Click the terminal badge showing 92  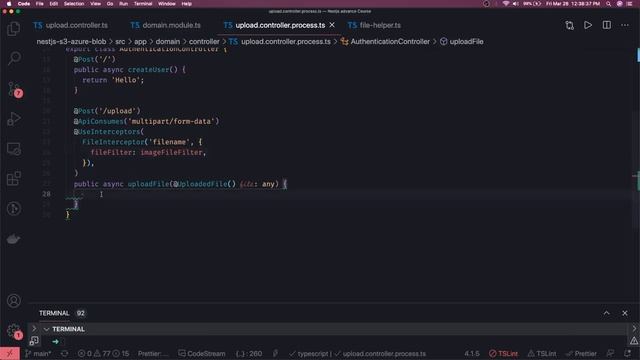(x=80, y=313)
